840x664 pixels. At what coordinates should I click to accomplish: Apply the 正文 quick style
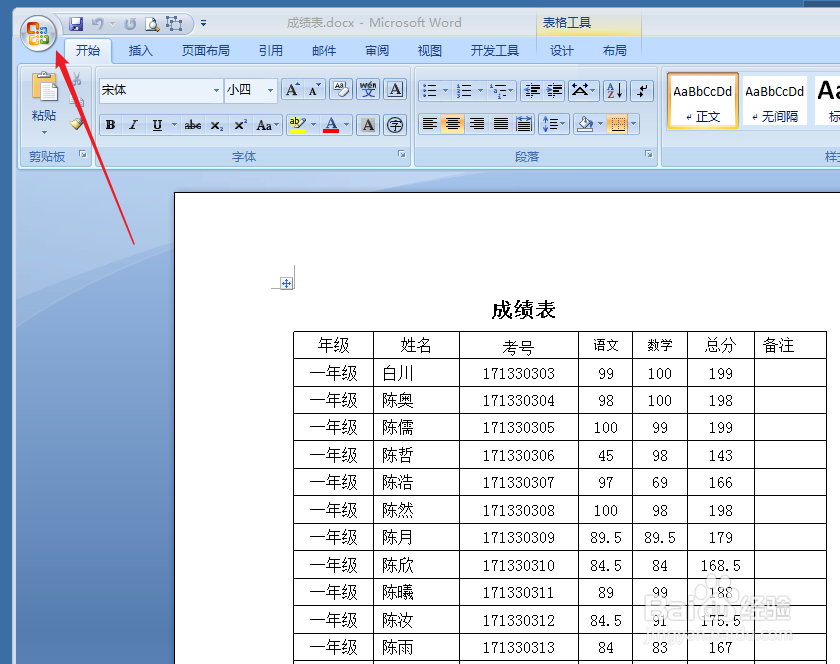tap(701, 100)
